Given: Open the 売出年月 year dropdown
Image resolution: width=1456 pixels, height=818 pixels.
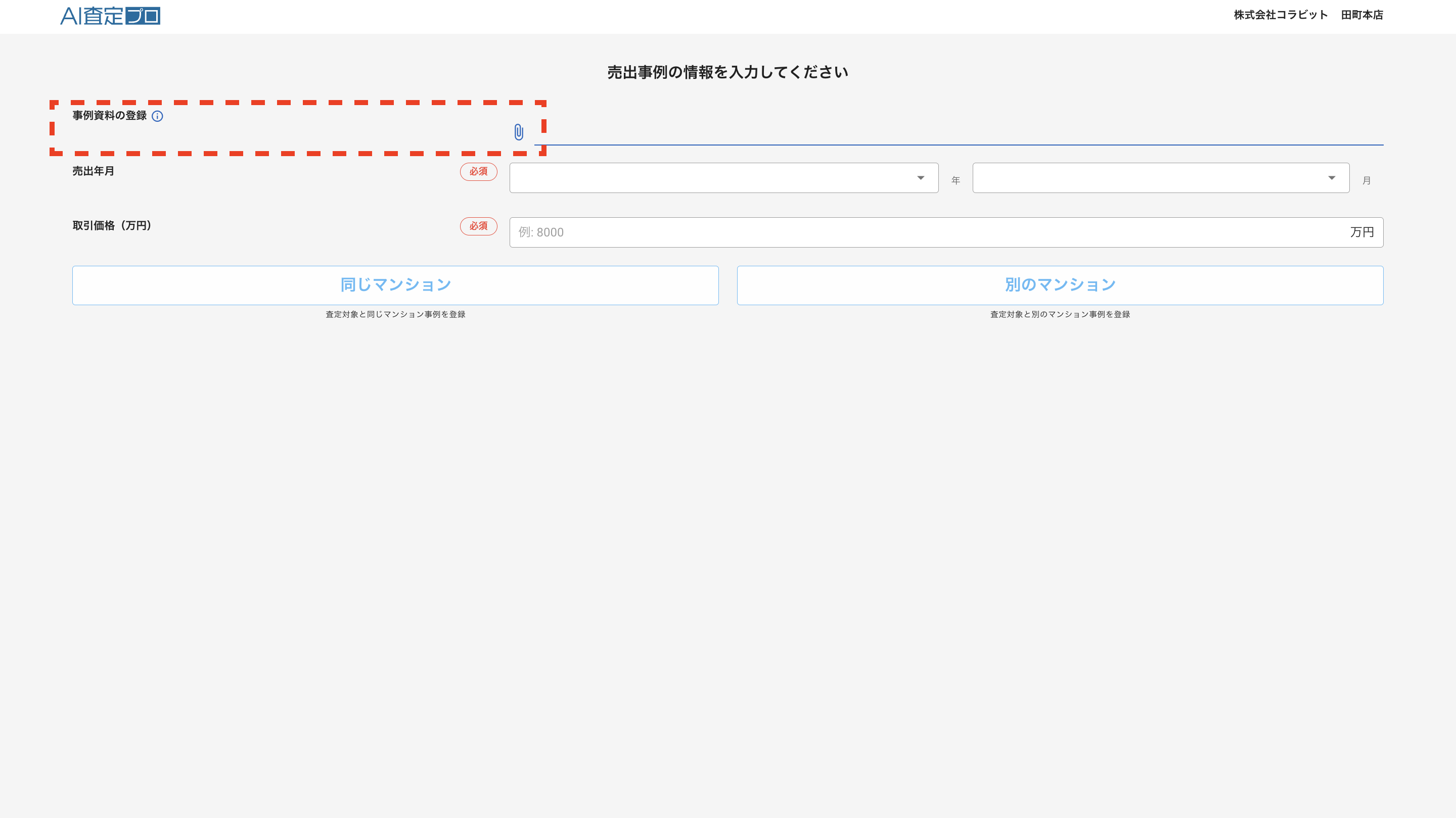Looking at the screenshot, I should [x=723, y=178].
